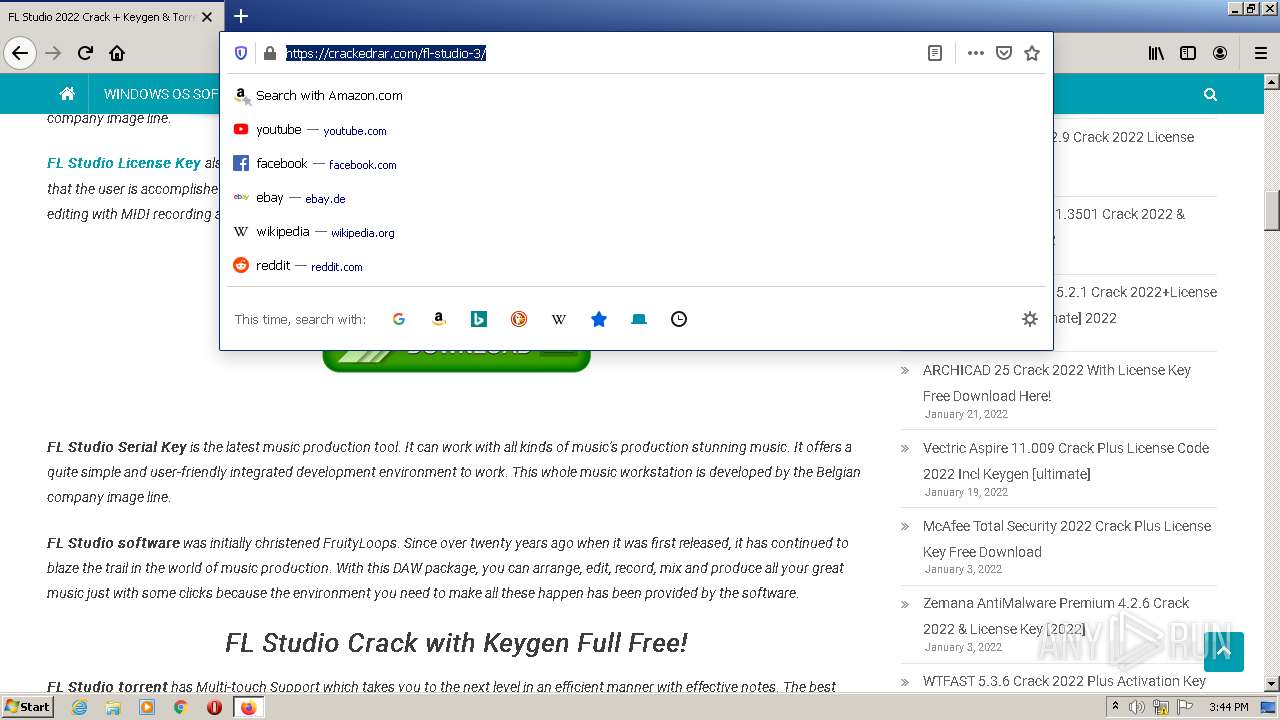
Task: Click the scroll-to-top arrow button
Action: click(1224, 652)
